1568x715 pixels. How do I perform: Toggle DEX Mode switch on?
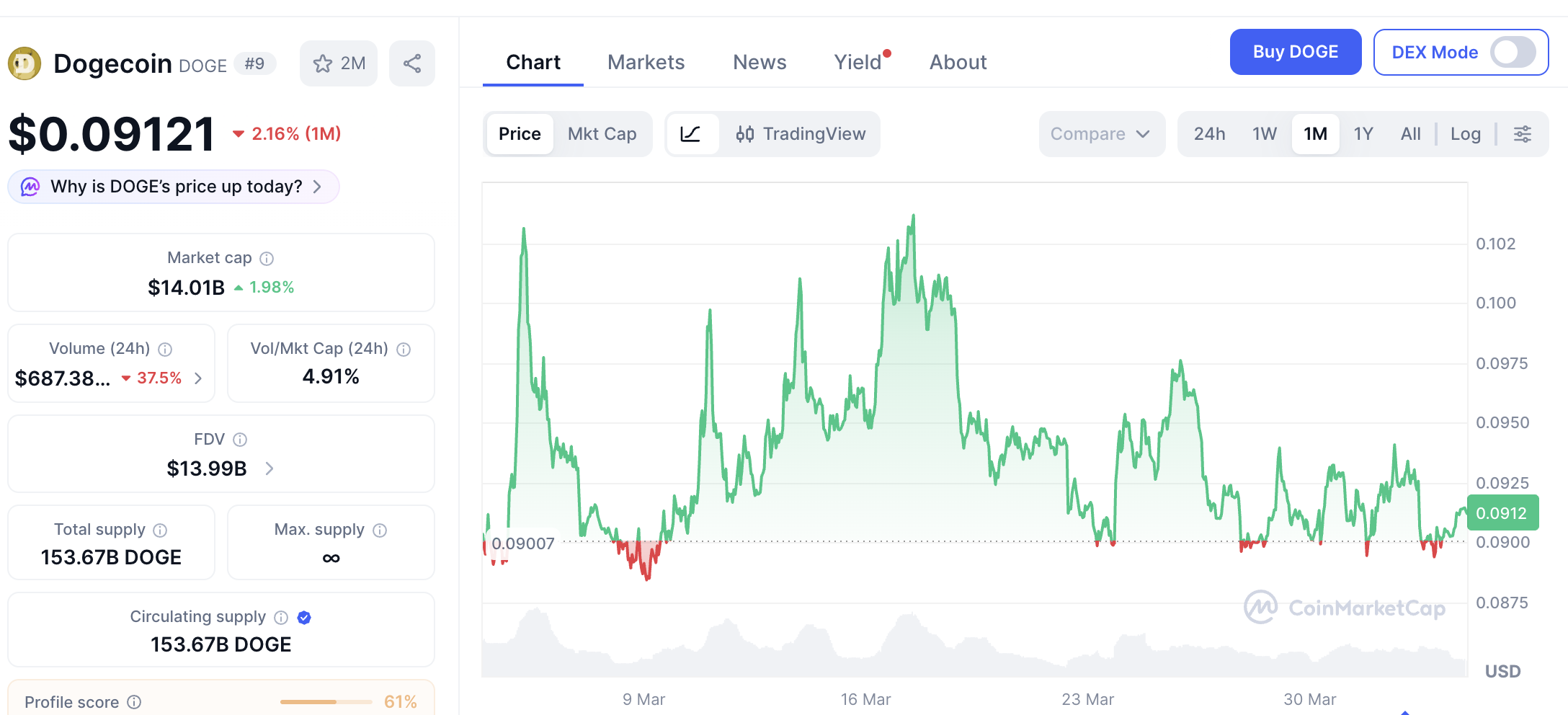pos(1513,53)
